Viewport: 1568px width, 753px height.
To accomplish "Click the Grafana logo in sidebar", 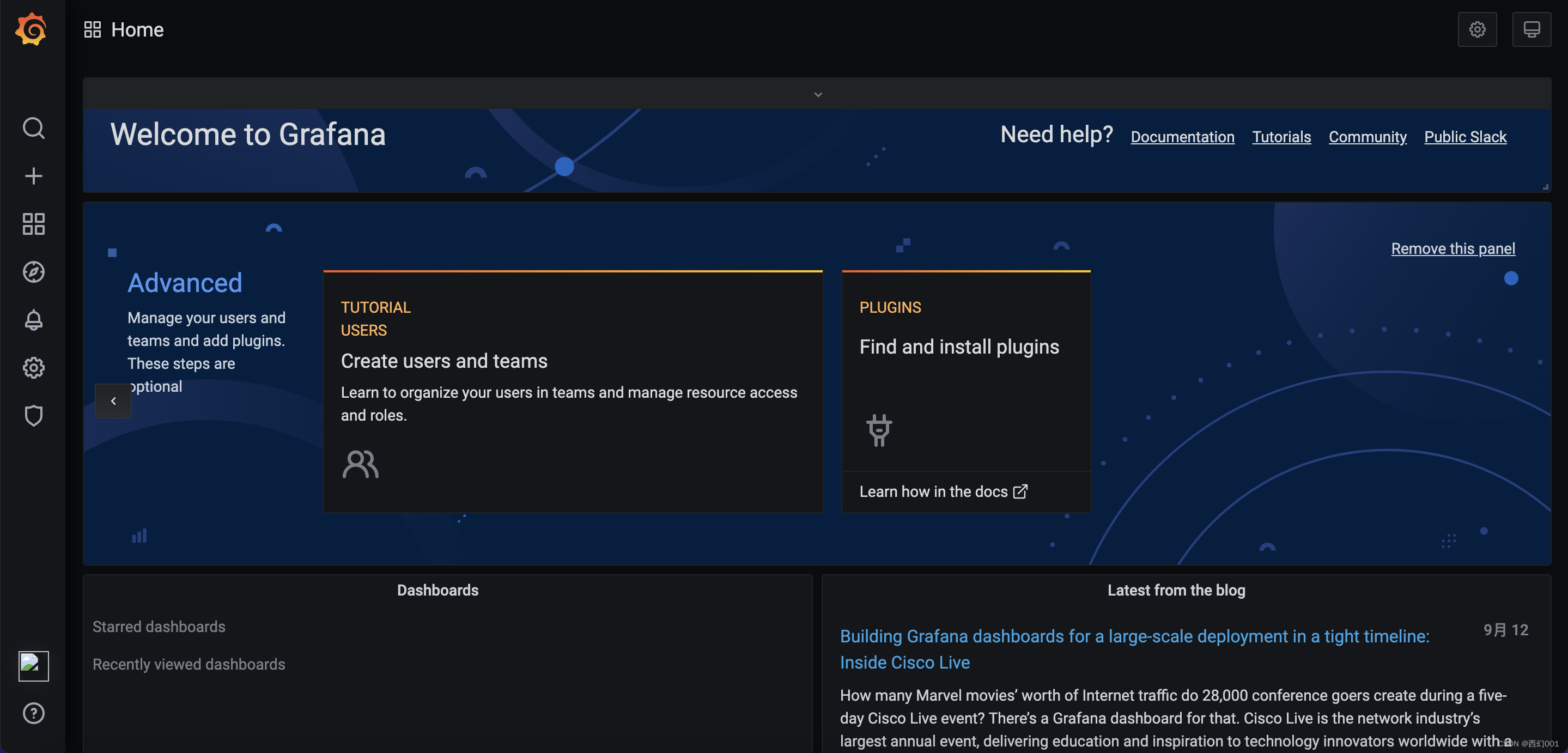I will point(32,29).
